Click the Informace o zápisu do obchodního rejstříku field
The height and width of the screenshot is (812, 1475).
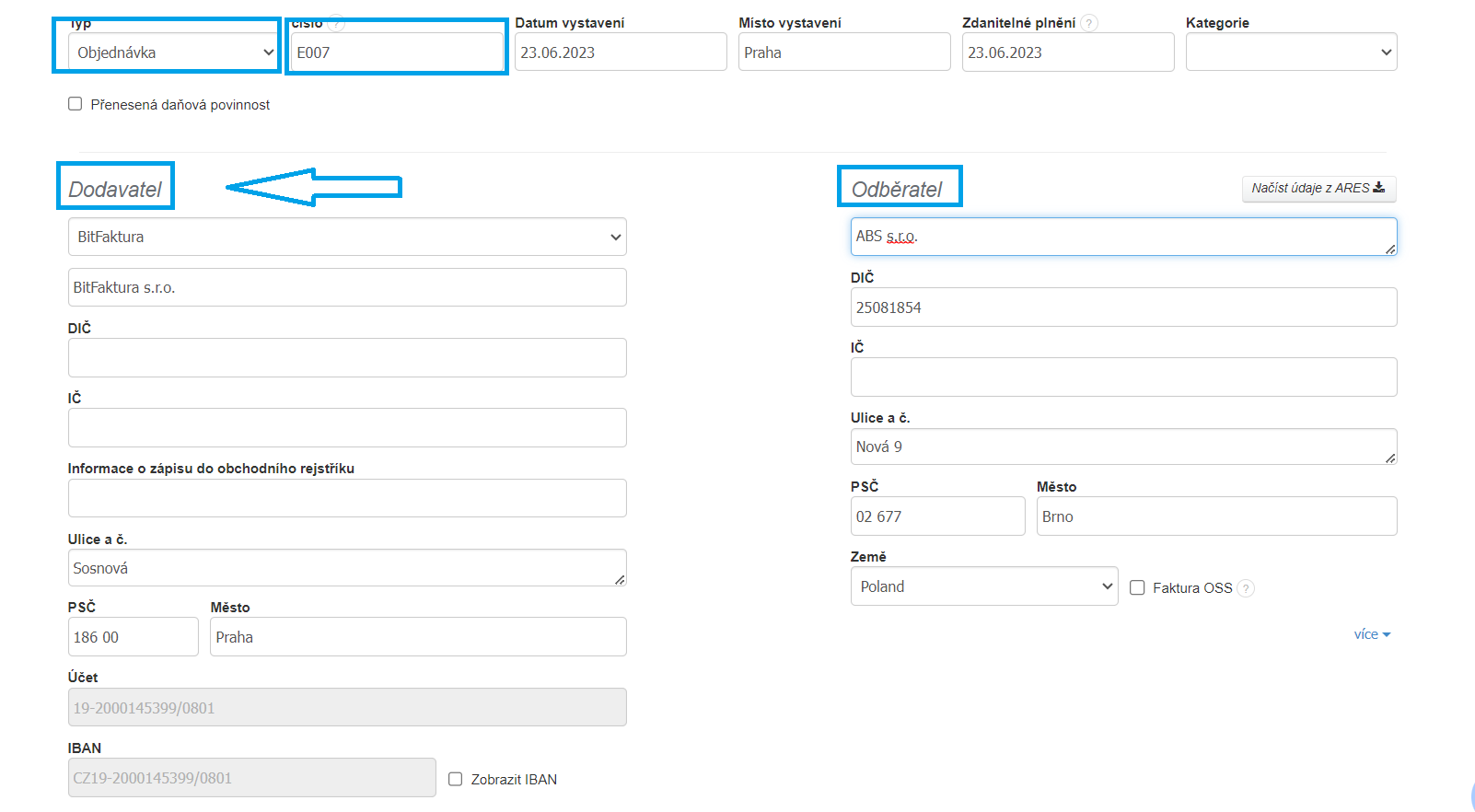[x=347, y=498]
